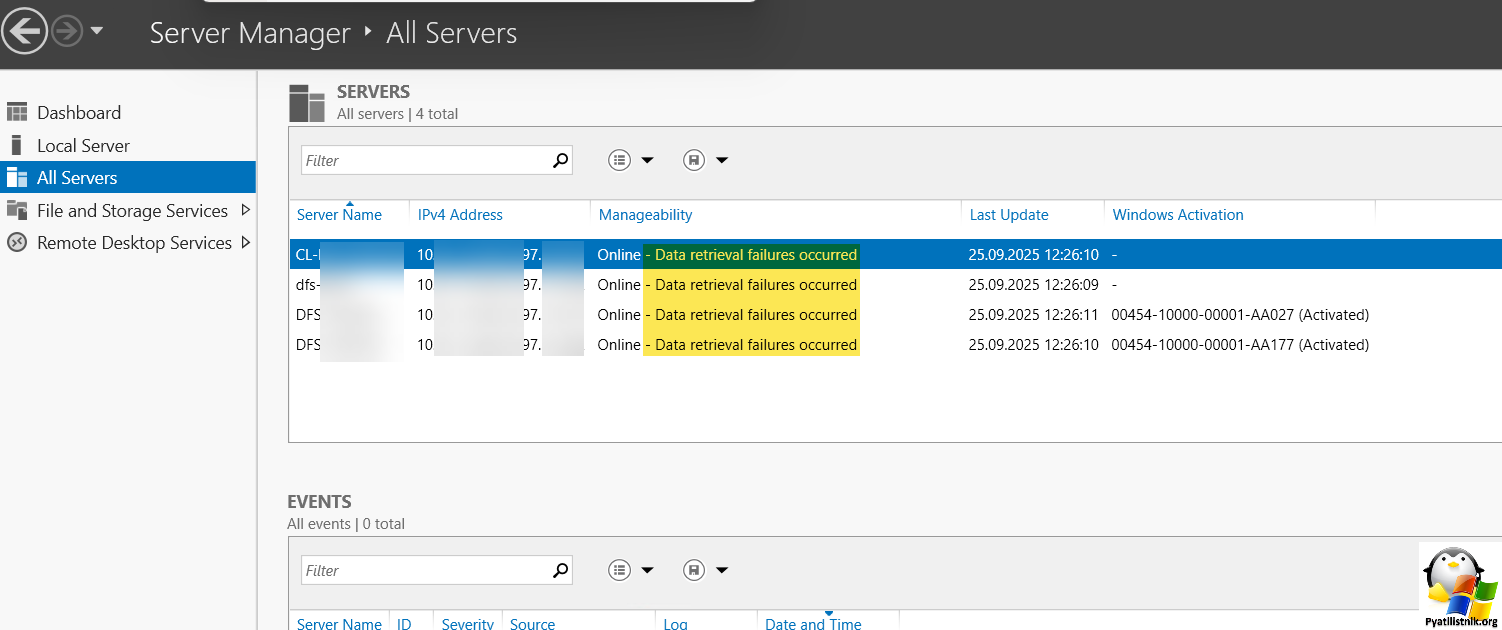The width and height of the screenshot is (1502, 630).
Task: Sort by Last Update column
Action: click(x=1009, y=215)
